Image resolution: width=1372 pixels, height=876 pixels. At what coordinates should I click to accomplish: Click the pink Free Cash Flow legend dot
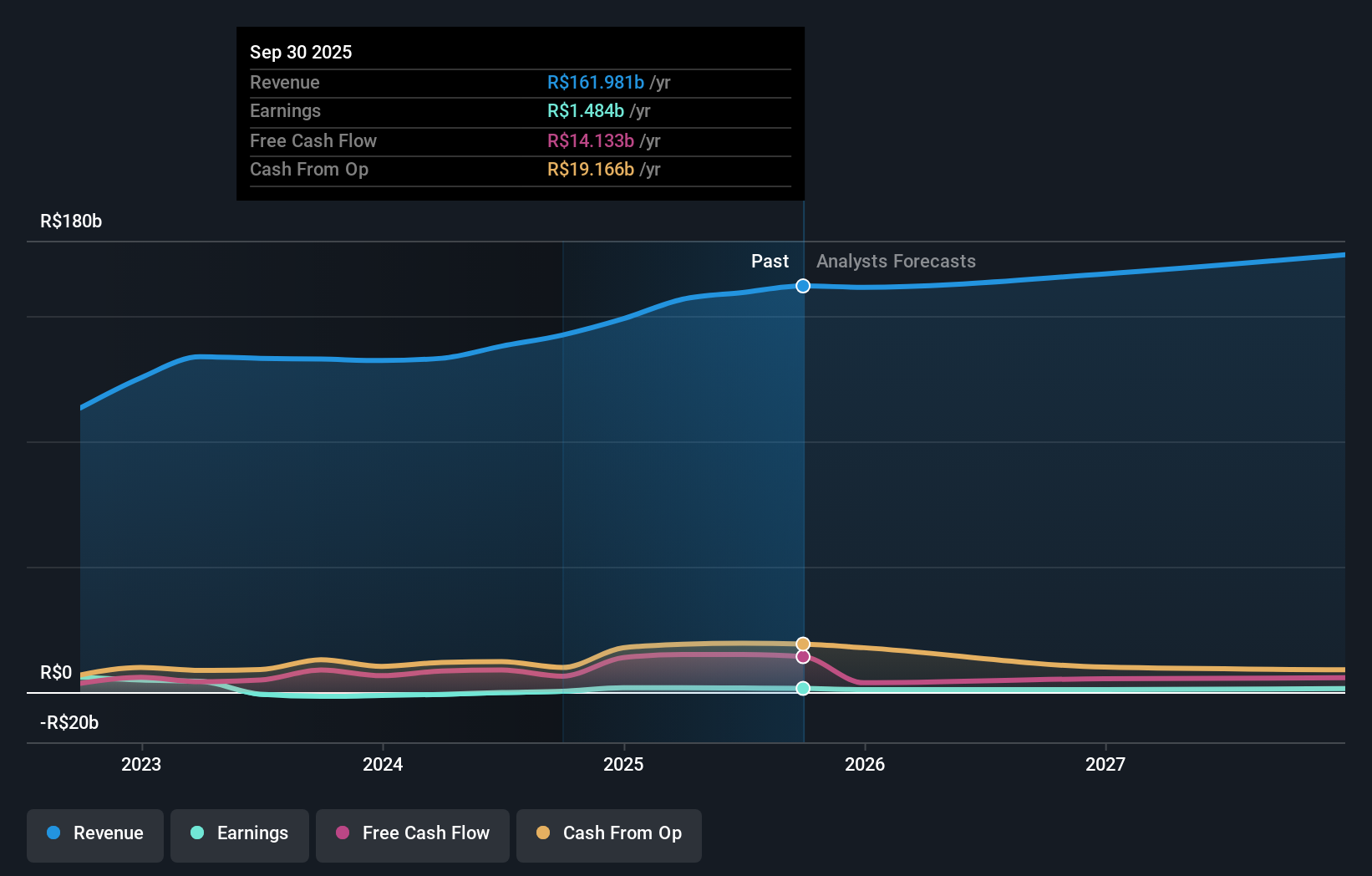[342, 833]
